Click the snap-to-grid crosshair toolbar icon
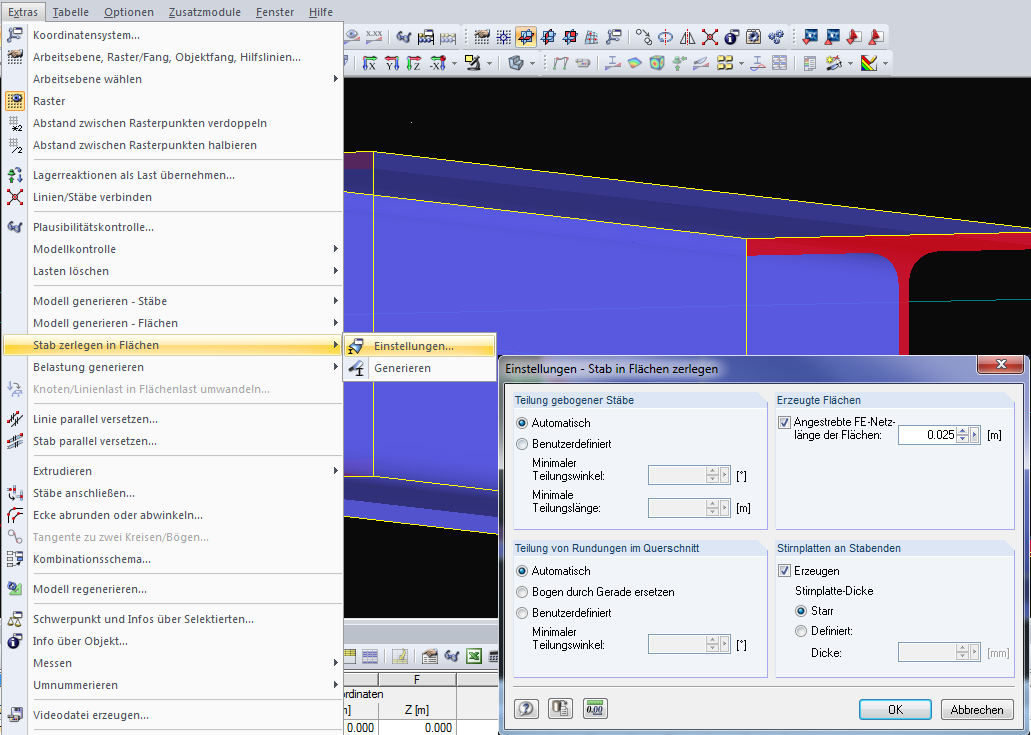This screenshot has height=735, width=1031. tap(504, 37)
